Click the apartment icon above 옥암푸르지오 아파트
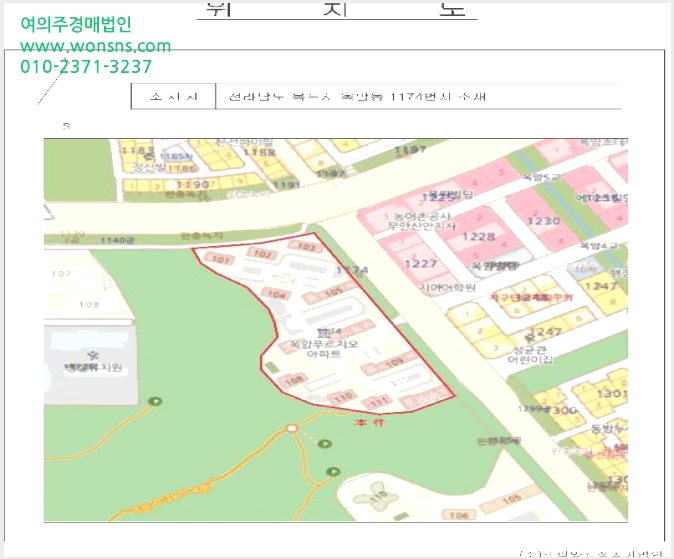The width and height of the screenshot is (674, 559). tap(324, 332)
